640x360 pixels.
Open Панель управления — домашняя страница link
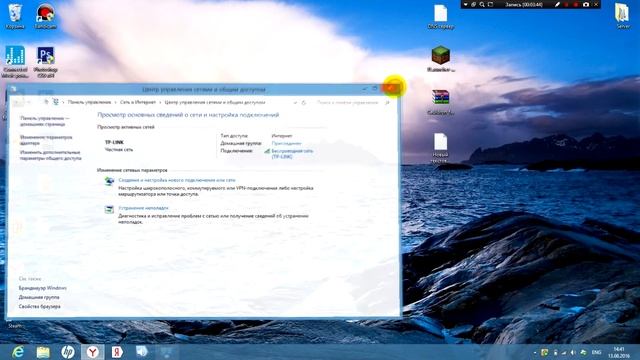(45, 121)
